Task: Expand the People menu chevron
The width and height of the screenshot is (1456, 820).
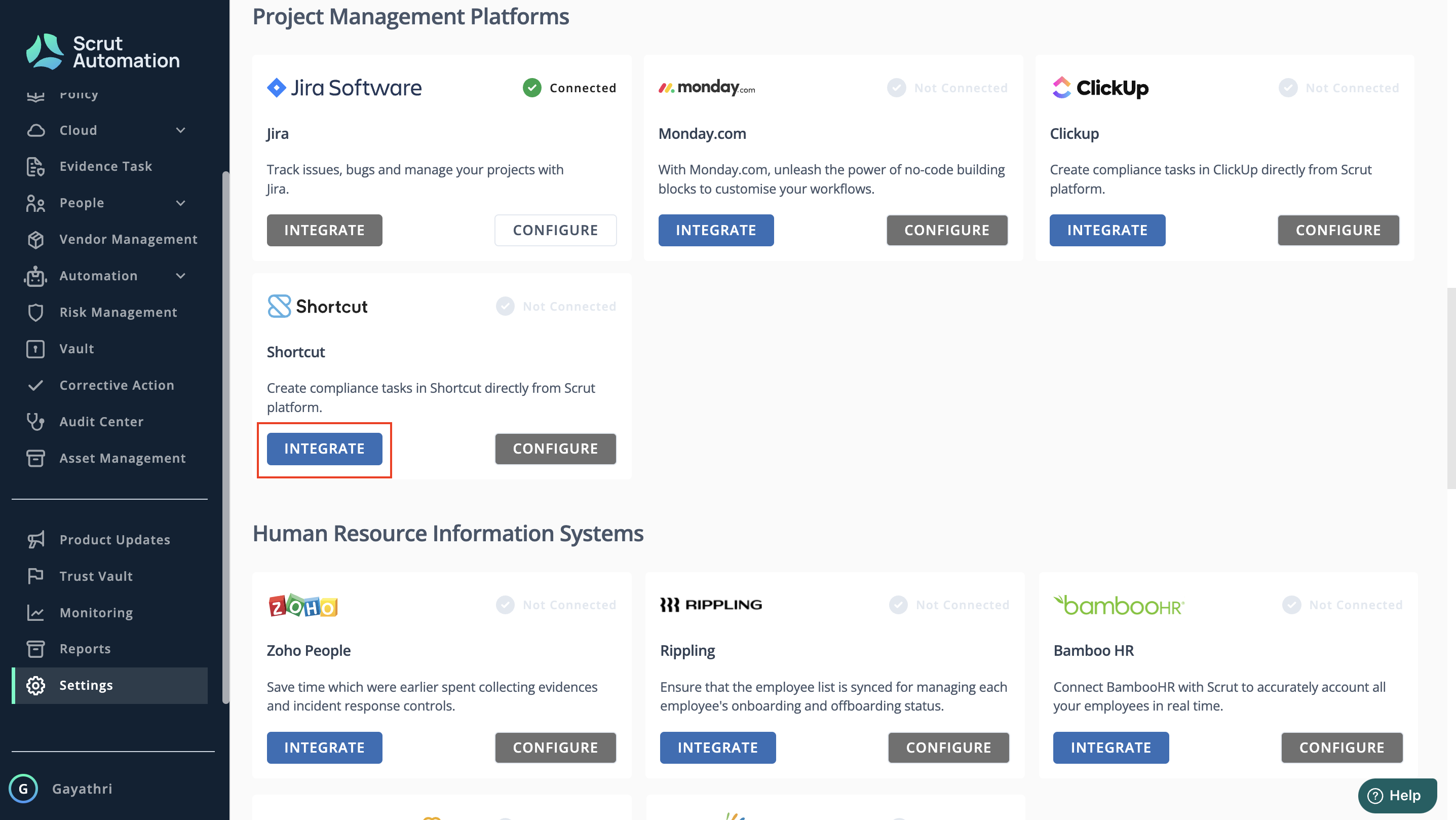Action: click(x=181, y=203)
